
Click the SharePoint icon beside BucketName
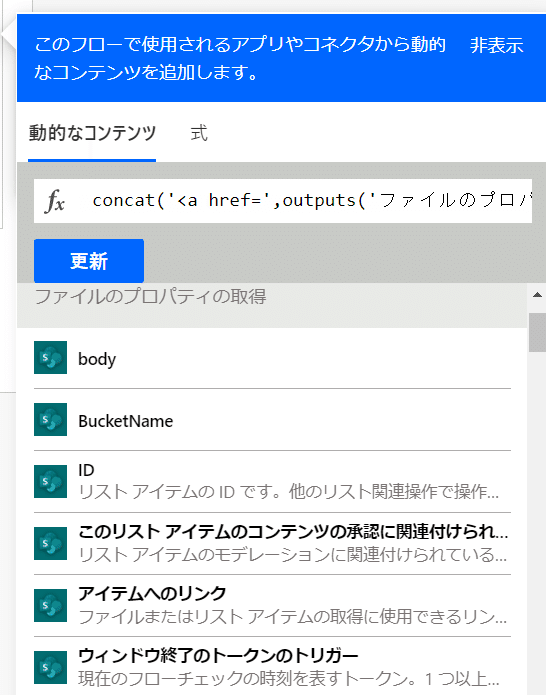point(51,419)
